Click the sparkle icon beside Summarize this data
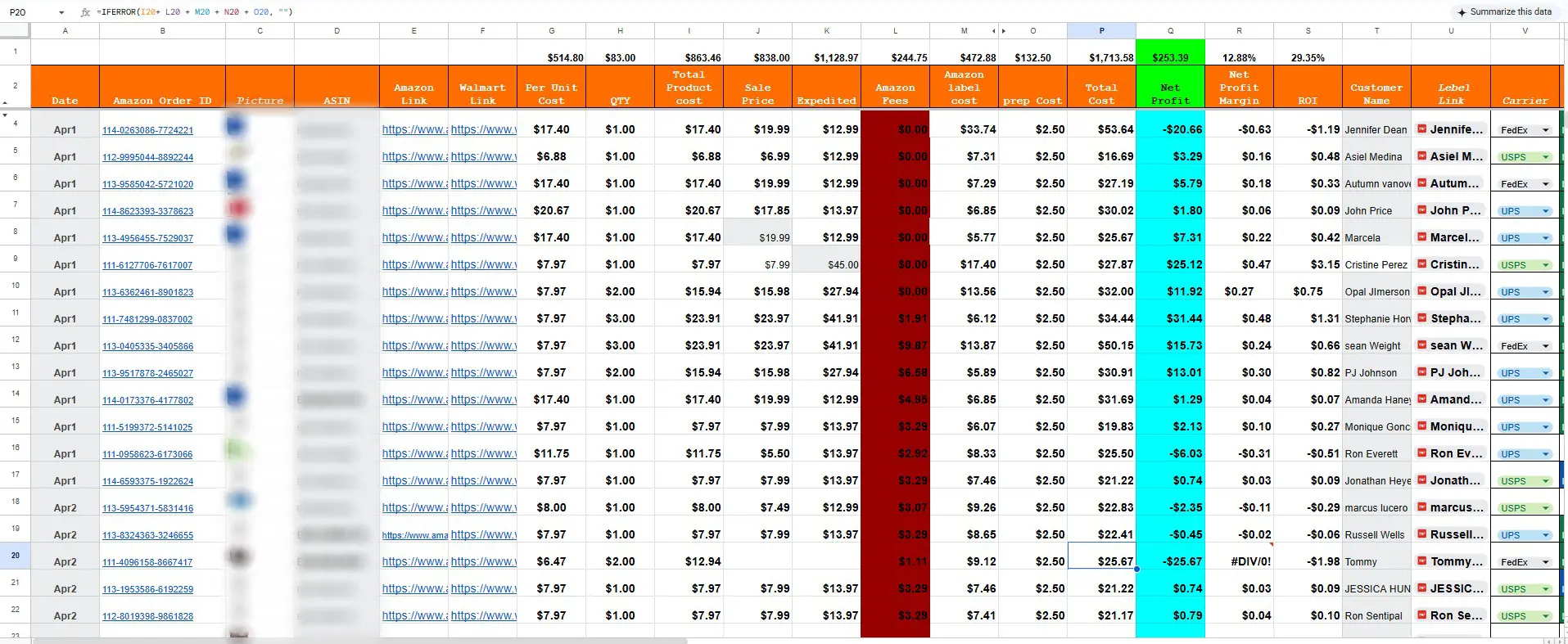The height and width of the screenshot is (644, 1568). pyautogui.click(x=1462, y=12)
